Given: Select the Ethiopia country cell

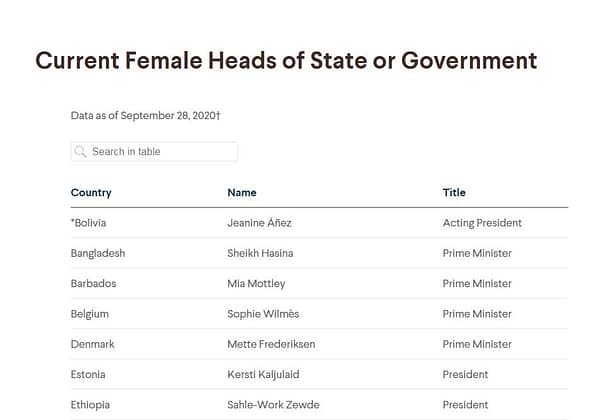Looking at the screenshot, I should (x=90, y=405).
